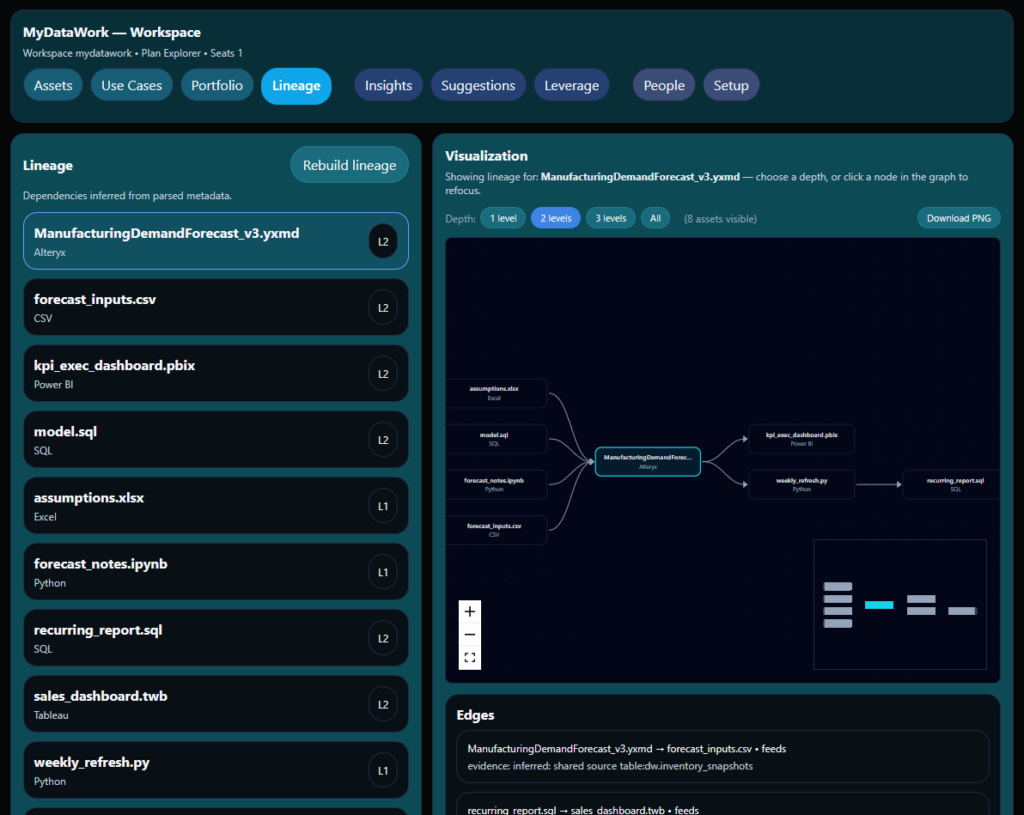Screen dimensions: 1024x815
Task: Click the 'MyDataWork — Workspace' title
Action: click(112, 32)
